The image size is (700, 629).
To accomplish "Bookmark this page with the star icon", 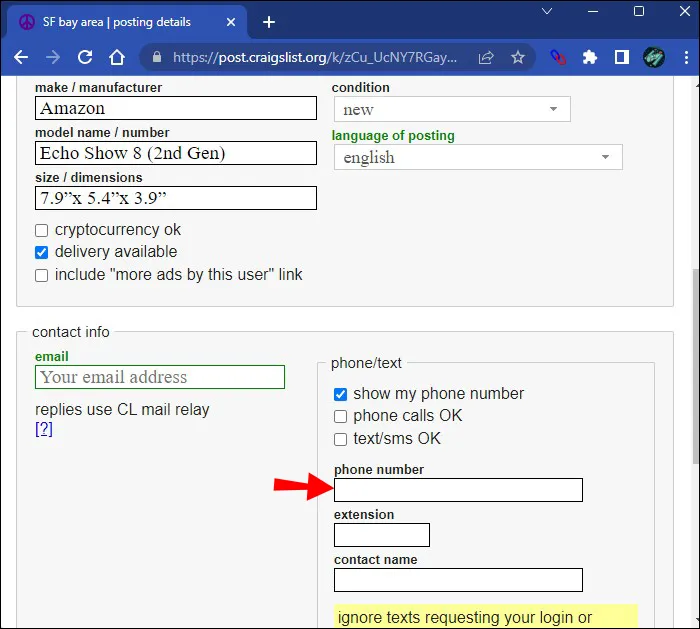I will (518, 57).
